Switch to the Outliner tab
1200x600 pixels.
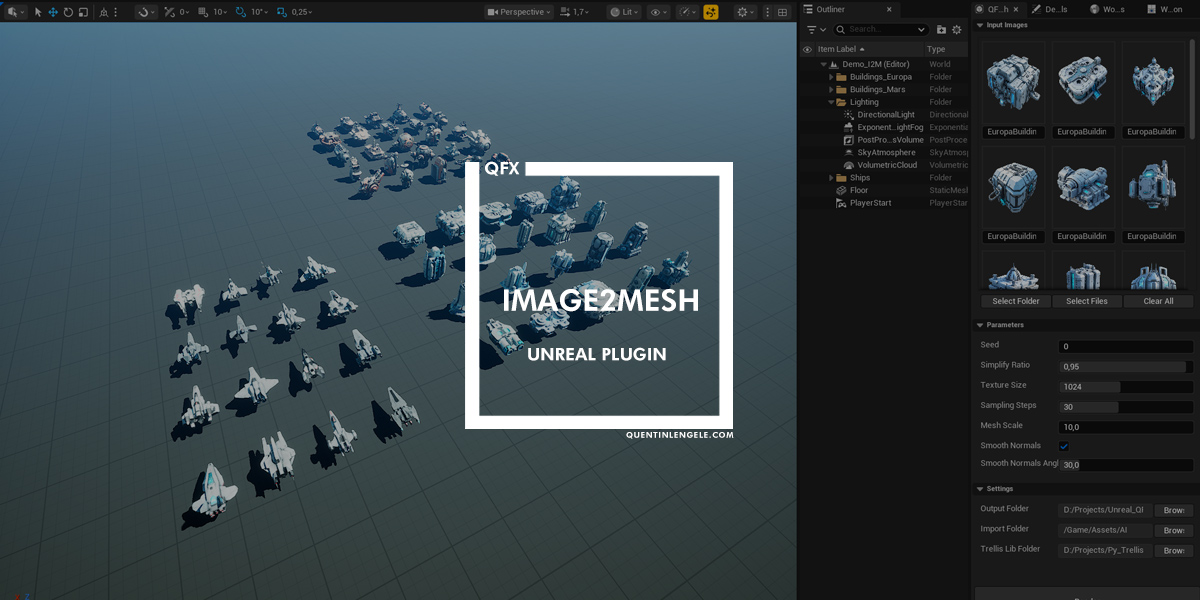830,9
